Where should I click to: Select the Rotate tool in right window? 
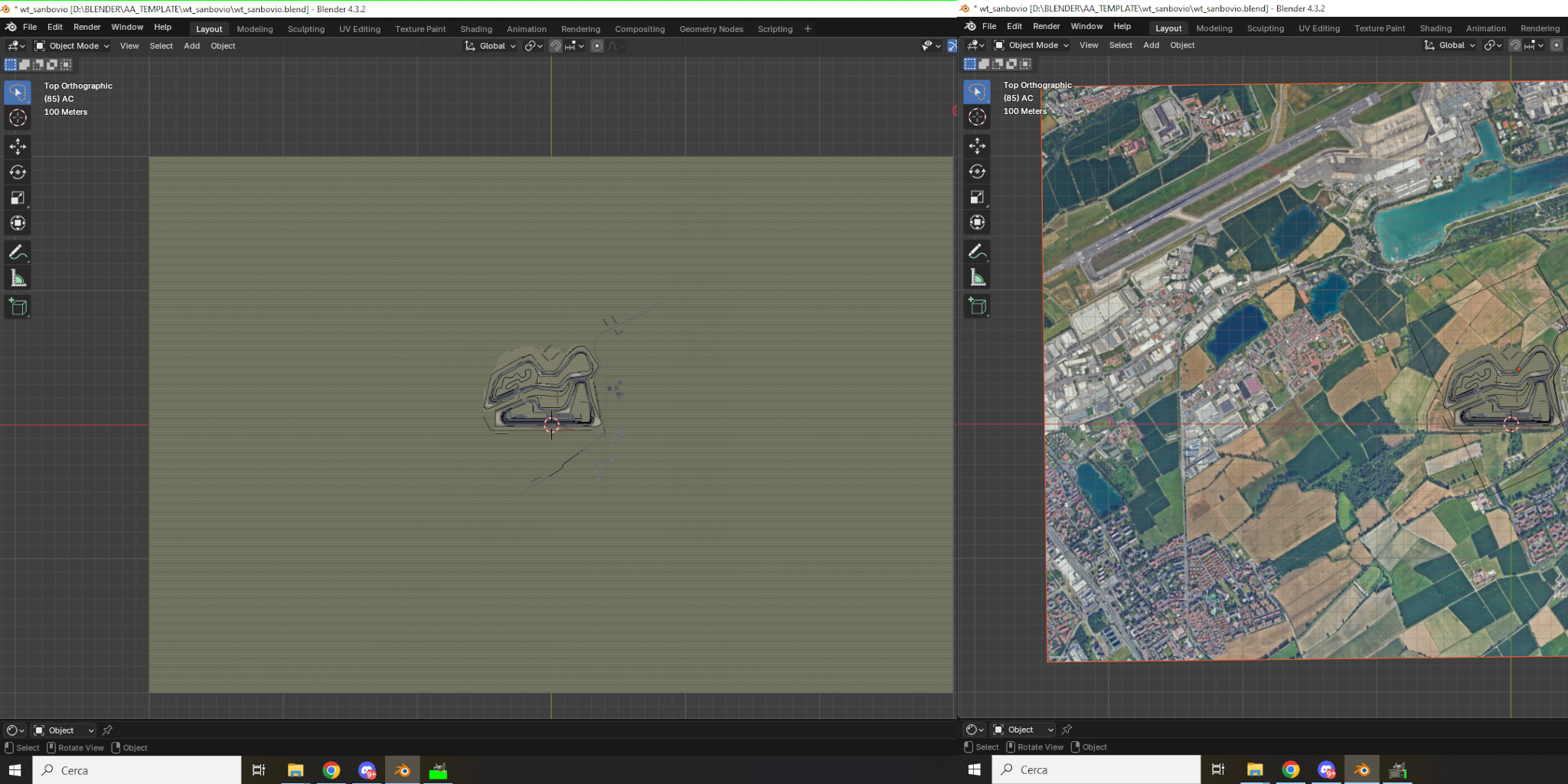(977, 171)
